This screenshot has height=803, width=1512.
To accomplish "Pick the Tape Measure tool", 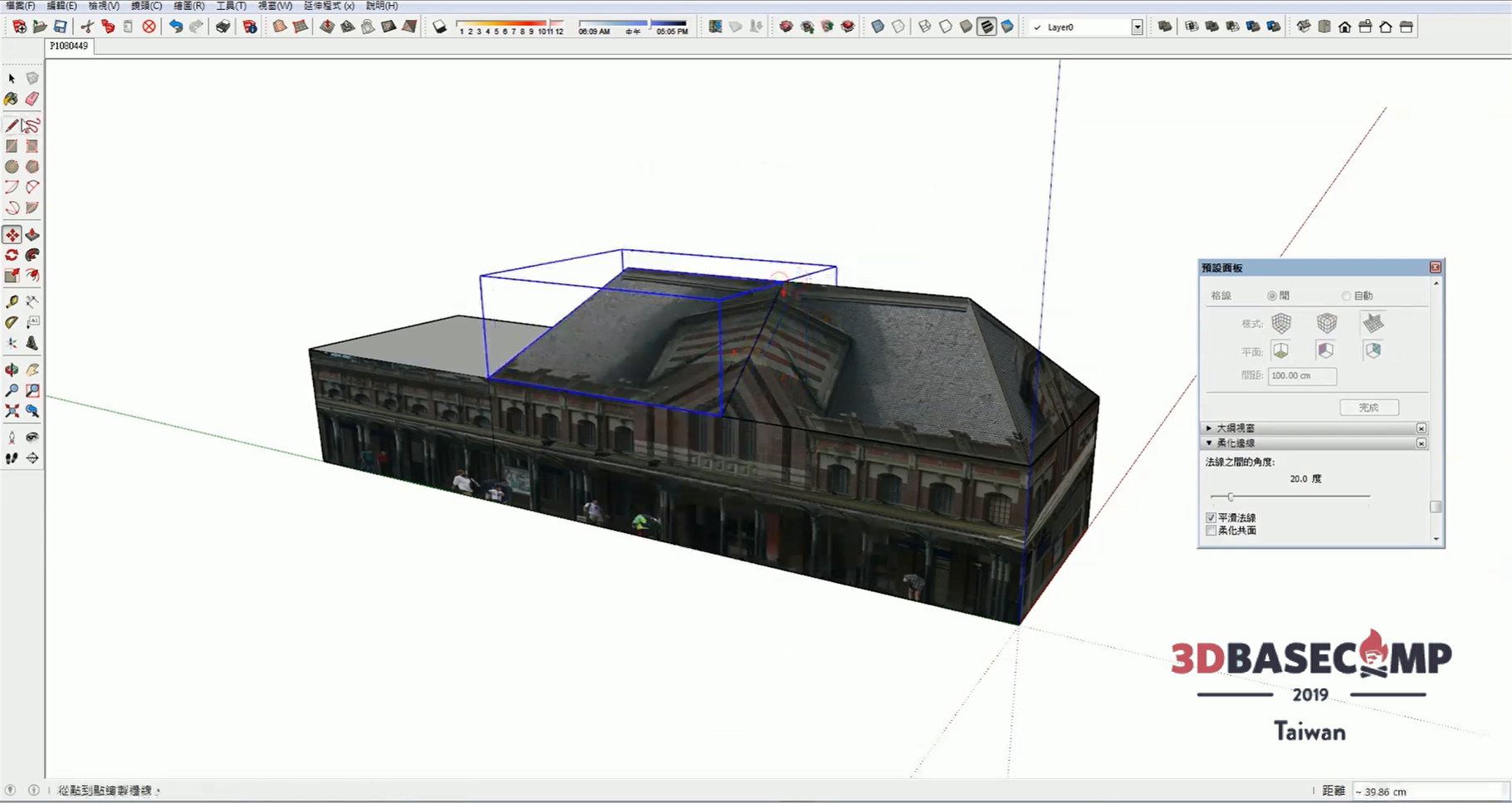I will [12, 301].
